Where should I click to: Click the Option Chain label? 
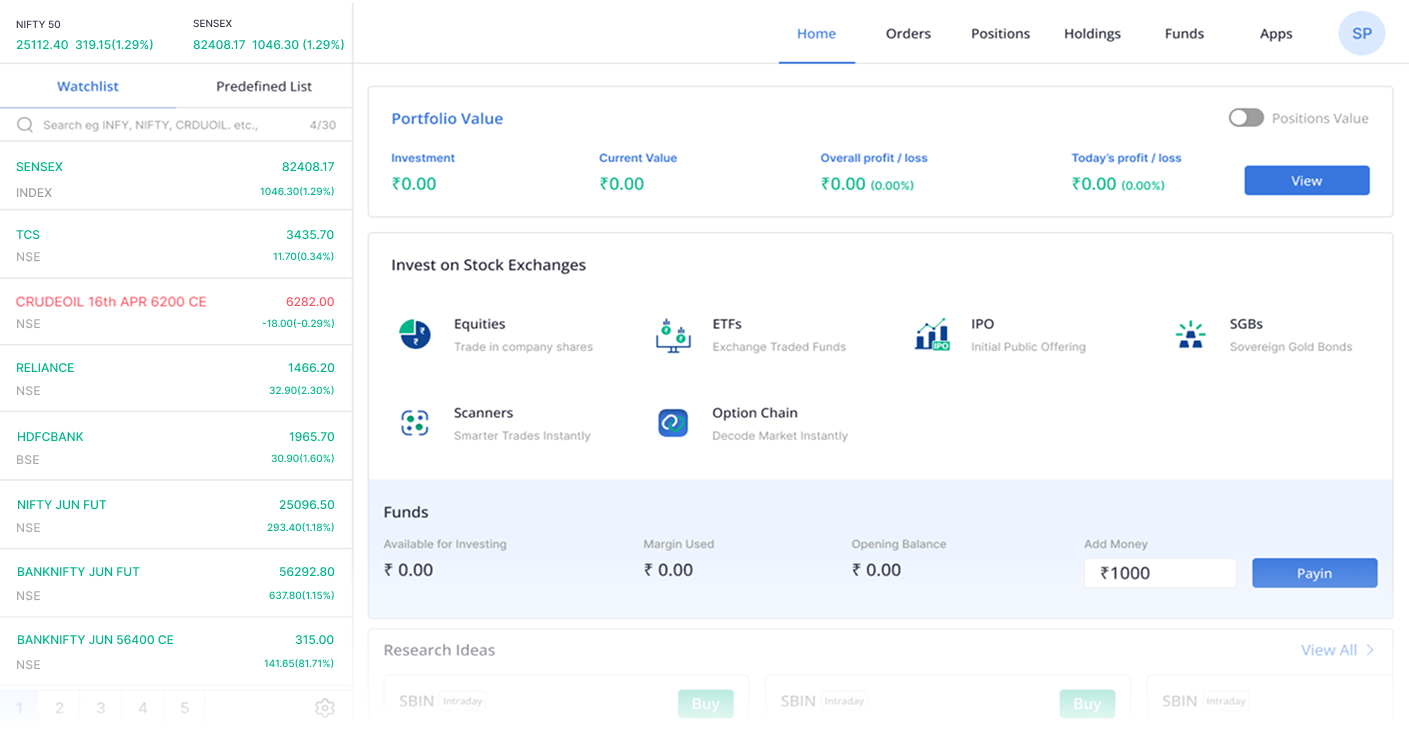point(755,413)
